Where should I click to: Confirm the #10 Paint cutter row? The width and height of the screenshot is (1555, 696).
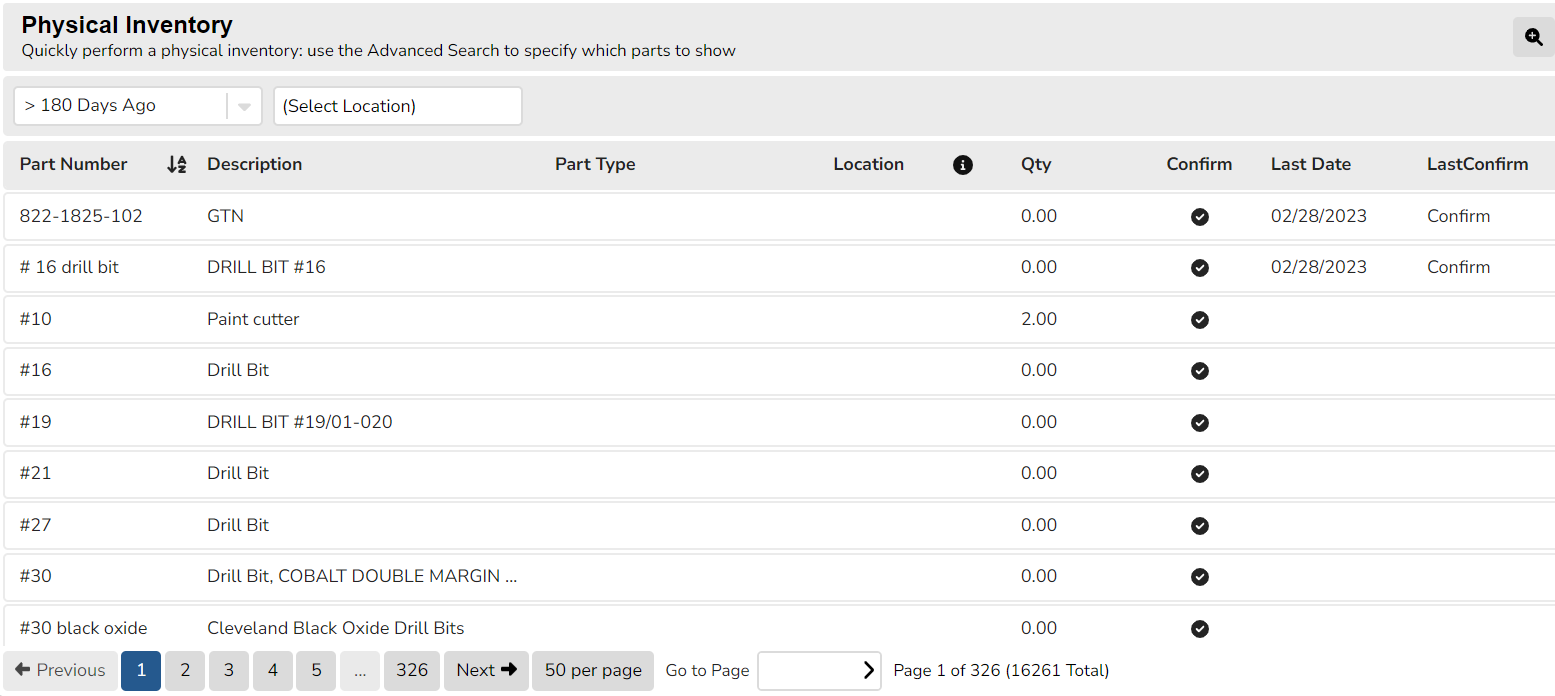click(1200, 320)
